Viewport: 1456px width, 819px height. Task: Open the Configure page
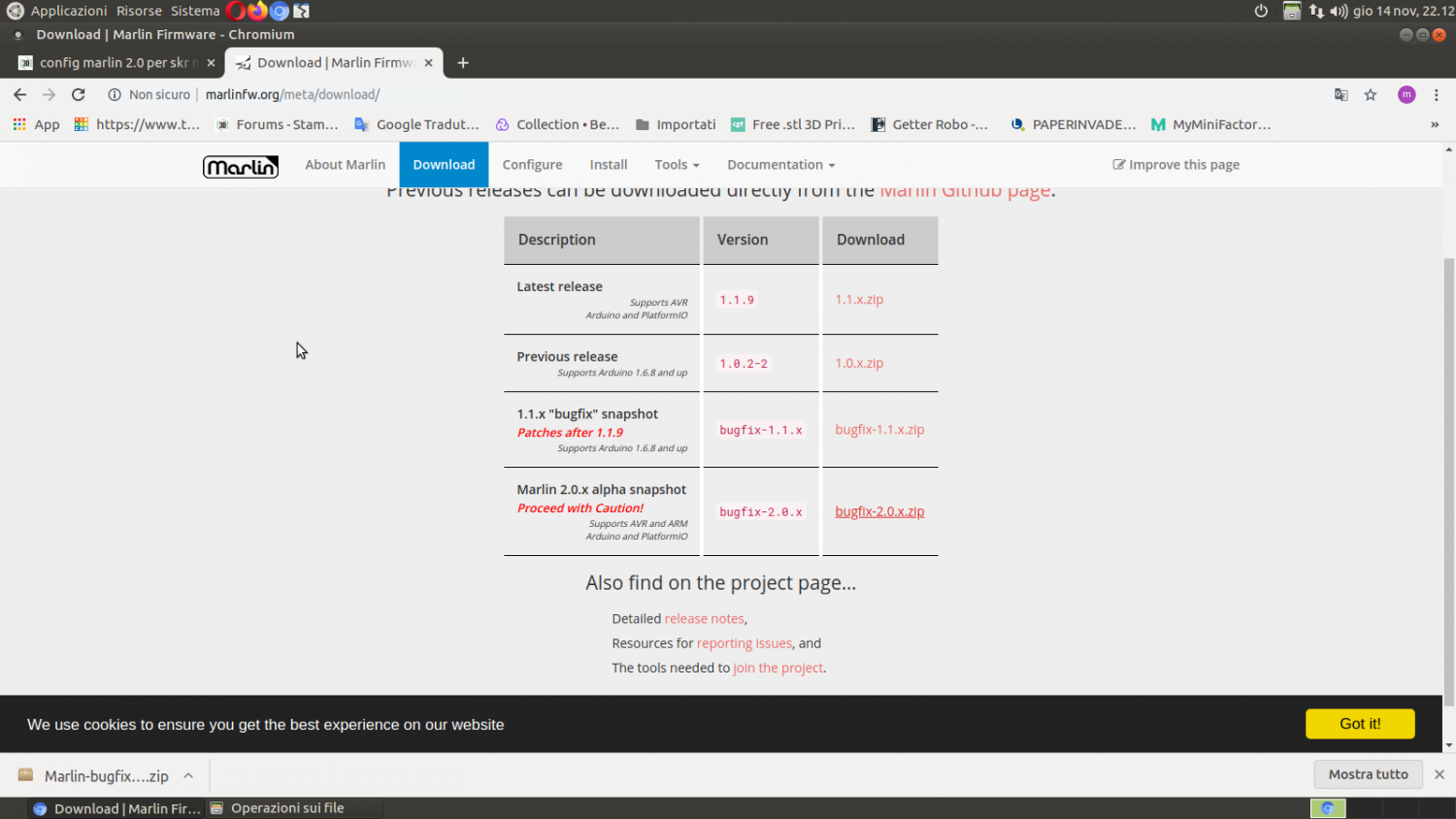(x=532, y=165)
